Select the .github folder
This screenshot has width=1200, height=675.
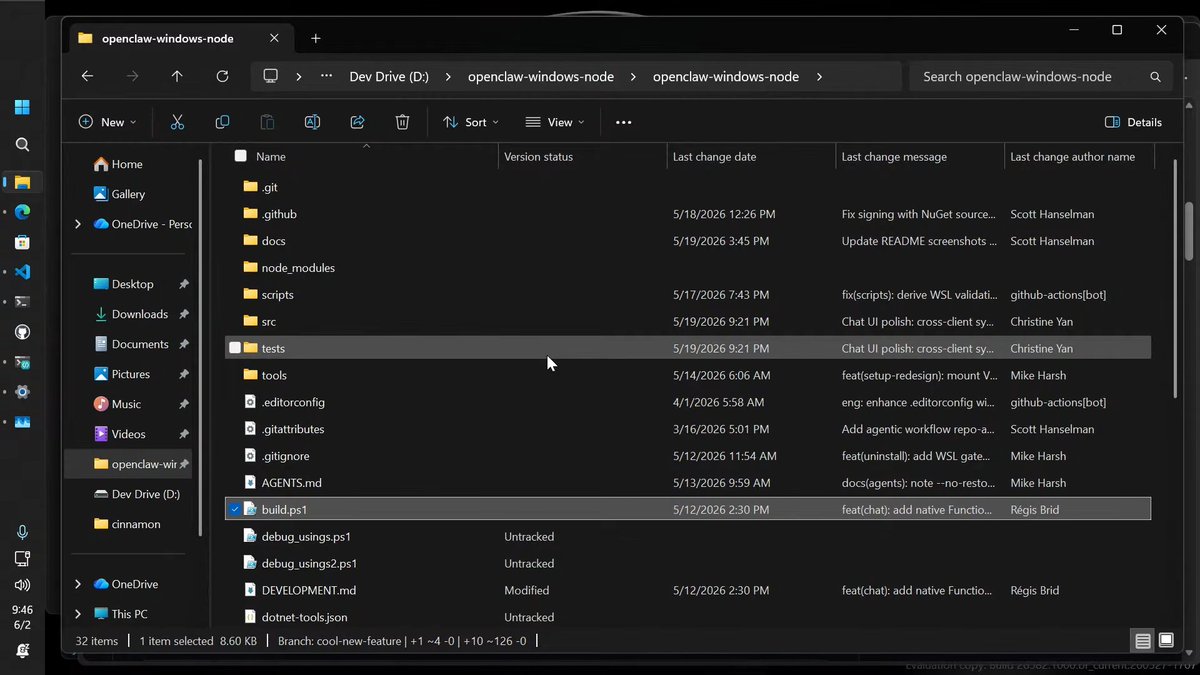click(279, 214)
